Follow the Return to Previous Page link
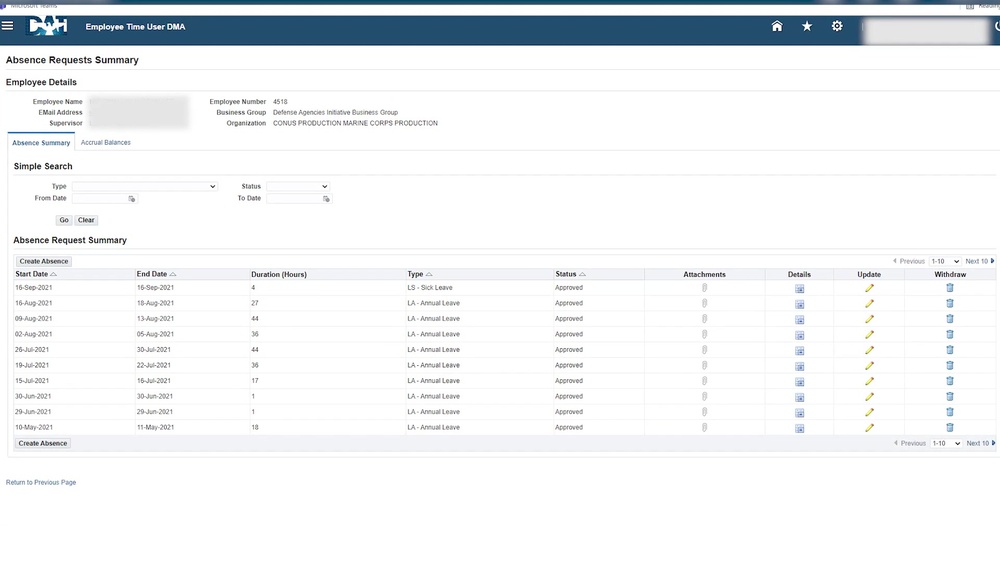1000x562 pixels. coord(41,482)
